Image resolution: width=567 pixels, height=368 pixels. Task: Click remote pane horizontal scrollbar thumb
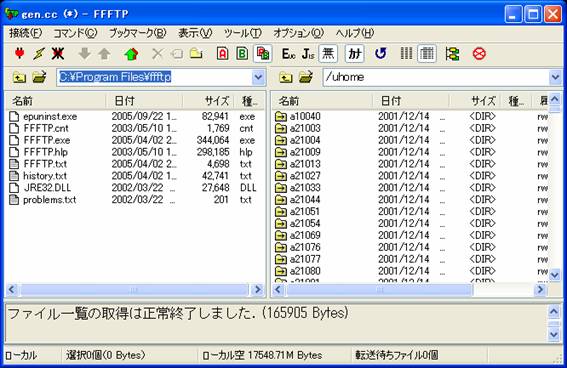(x=379, y=290)
